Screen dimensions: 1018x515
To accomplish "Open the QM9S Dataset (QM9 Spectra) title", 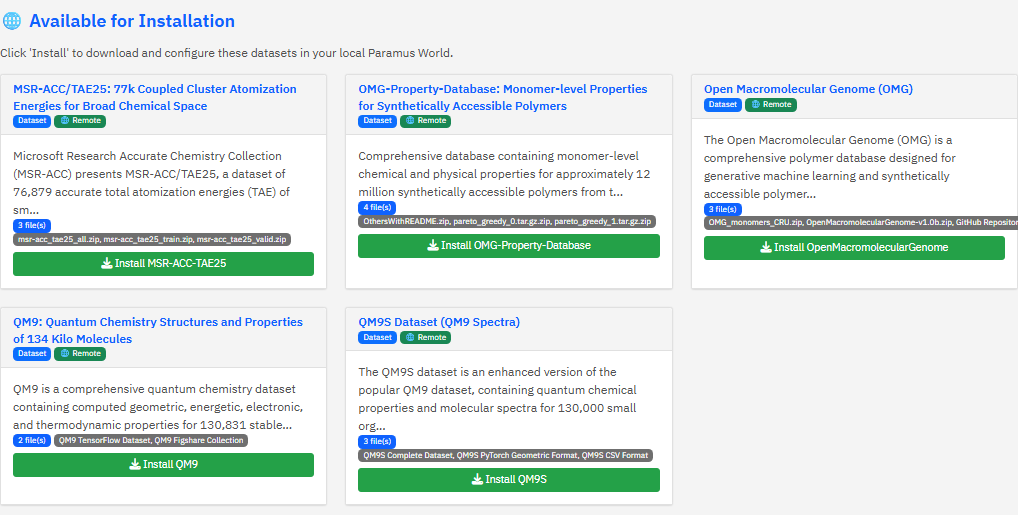I will click(x=439, y=322).
